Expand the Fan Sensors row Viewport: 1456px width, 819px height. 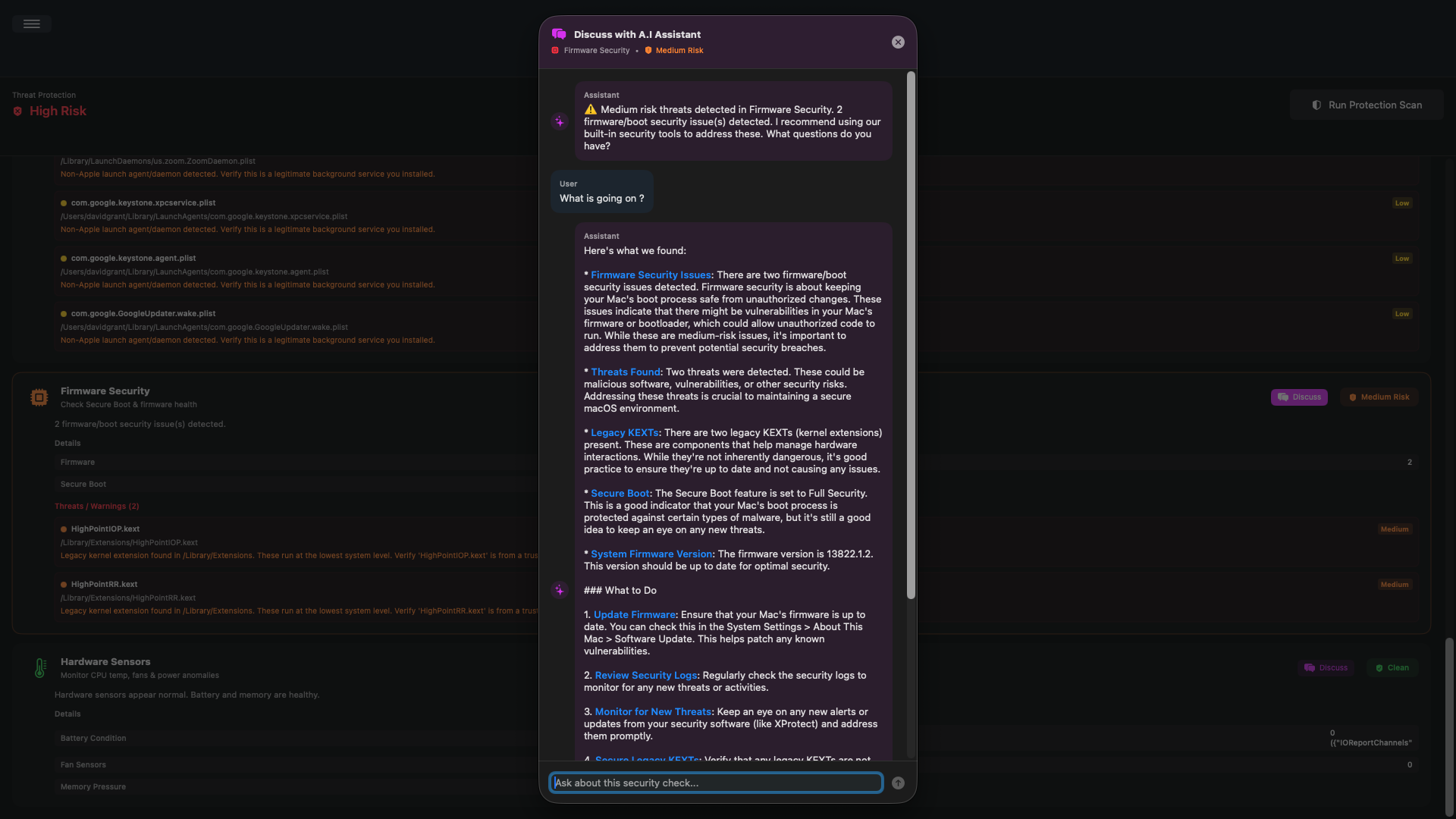point(83,764)
